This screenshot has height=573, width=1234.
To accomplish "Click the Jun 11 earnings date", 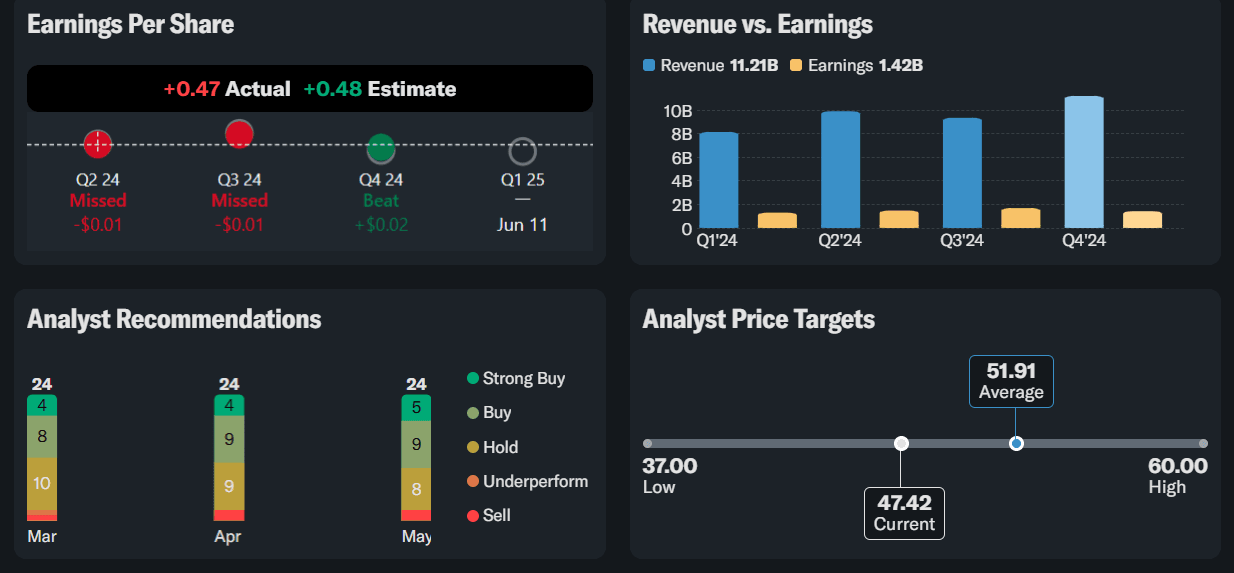I will [x=522, y=224].
